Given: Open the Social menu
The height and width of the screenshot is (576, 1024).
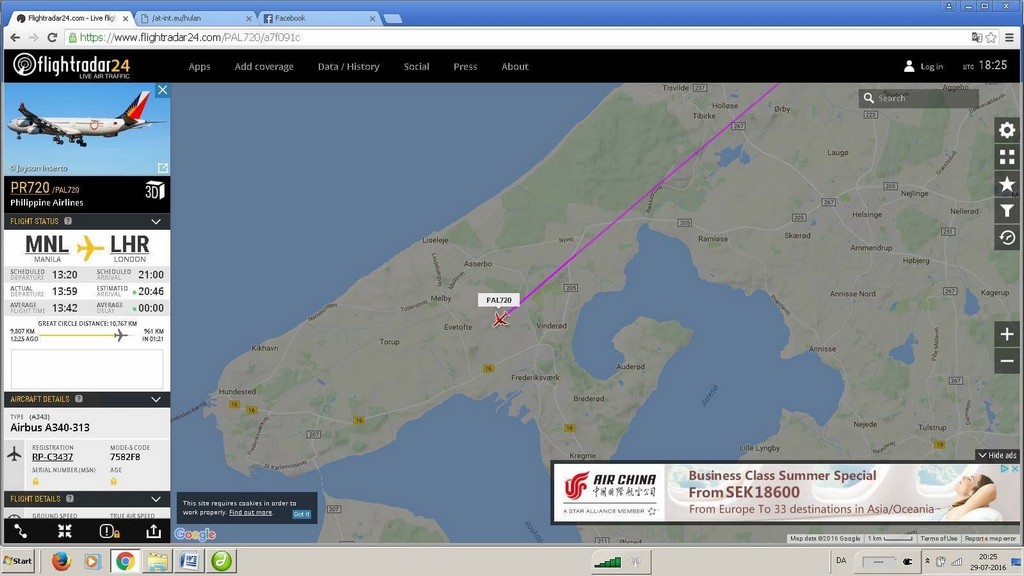Looking at the screenshot, I should pos(416,67).
